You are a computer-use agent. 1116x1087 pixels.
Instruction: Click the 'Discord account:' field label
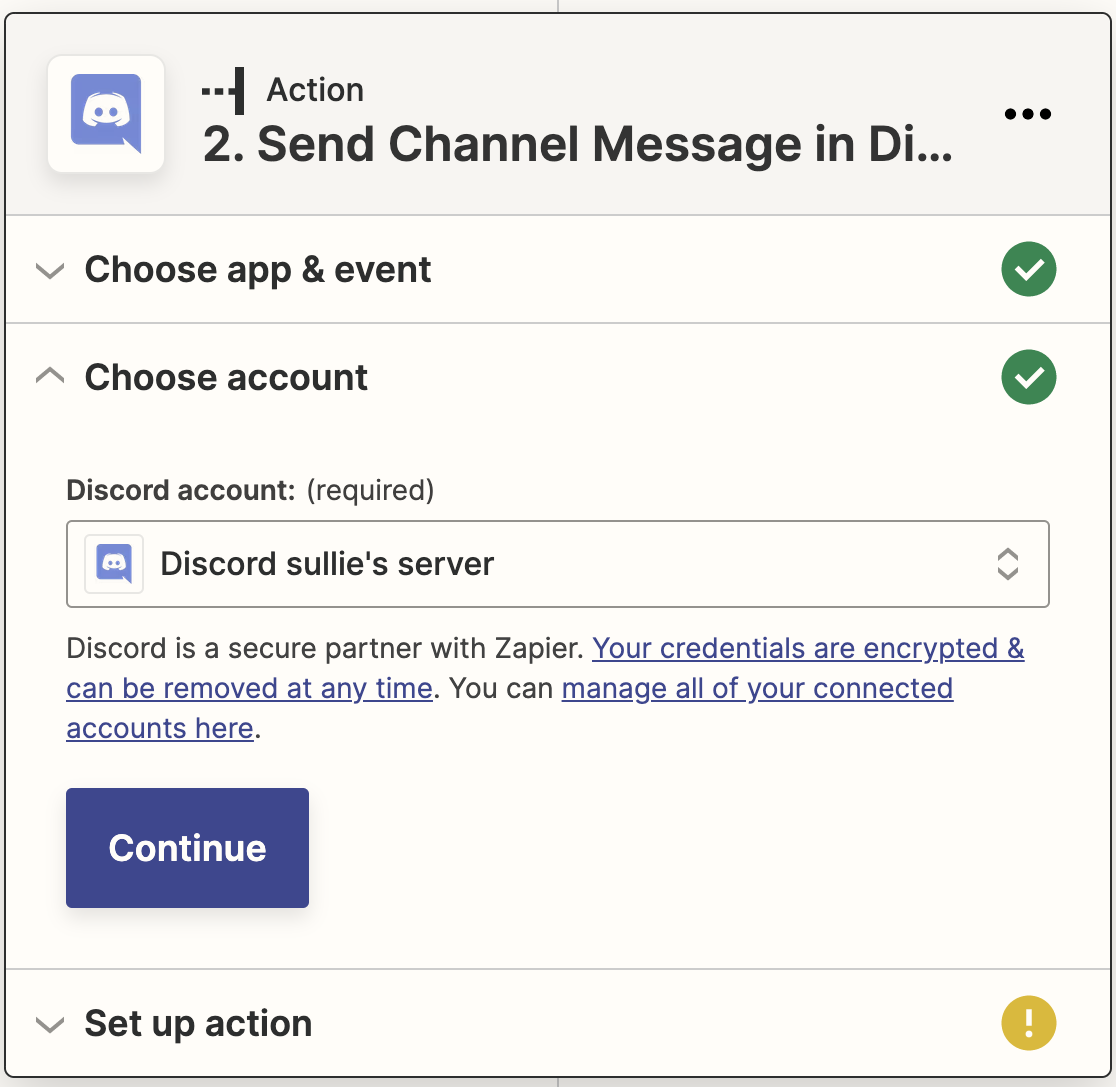[181, 490]
